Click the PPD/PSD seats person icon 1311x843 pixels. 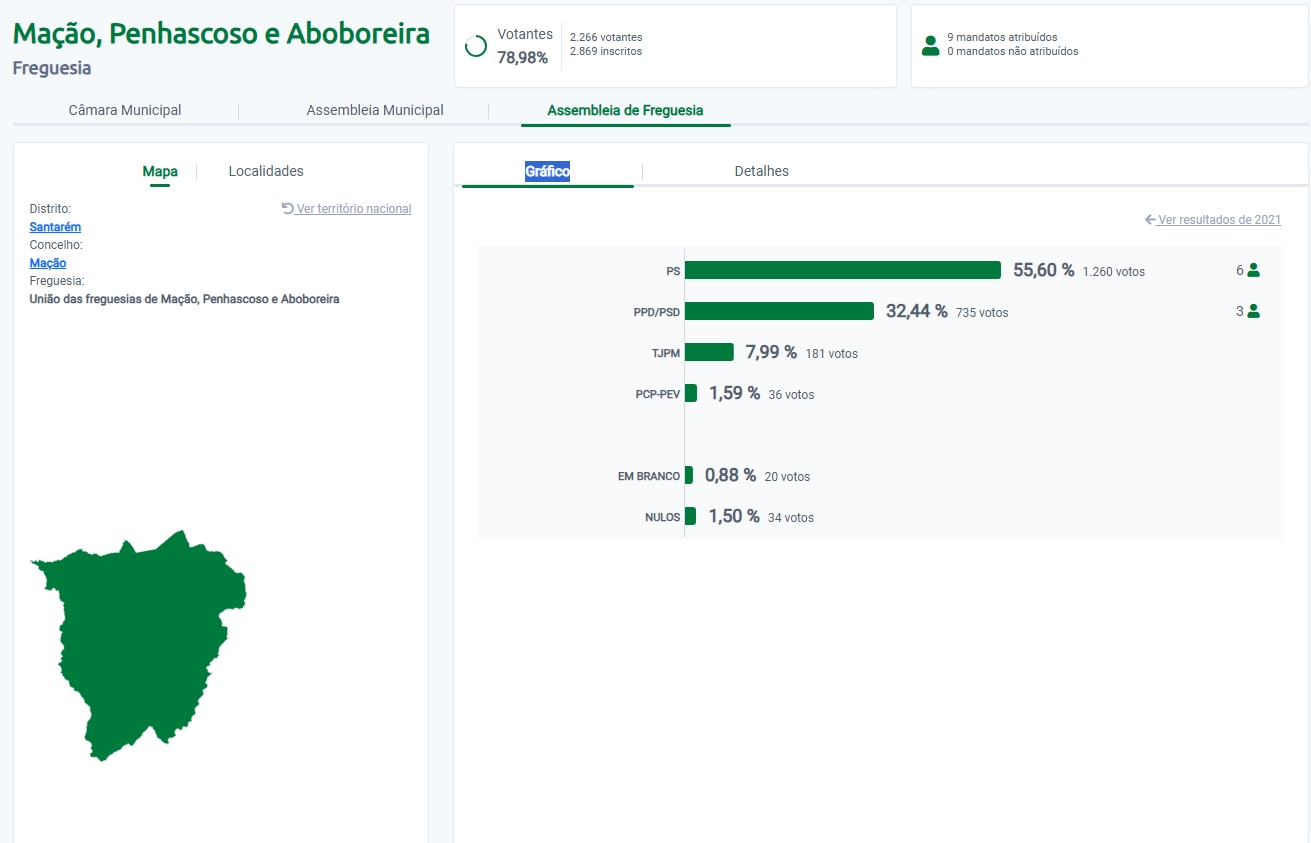tap(1253, 311)
